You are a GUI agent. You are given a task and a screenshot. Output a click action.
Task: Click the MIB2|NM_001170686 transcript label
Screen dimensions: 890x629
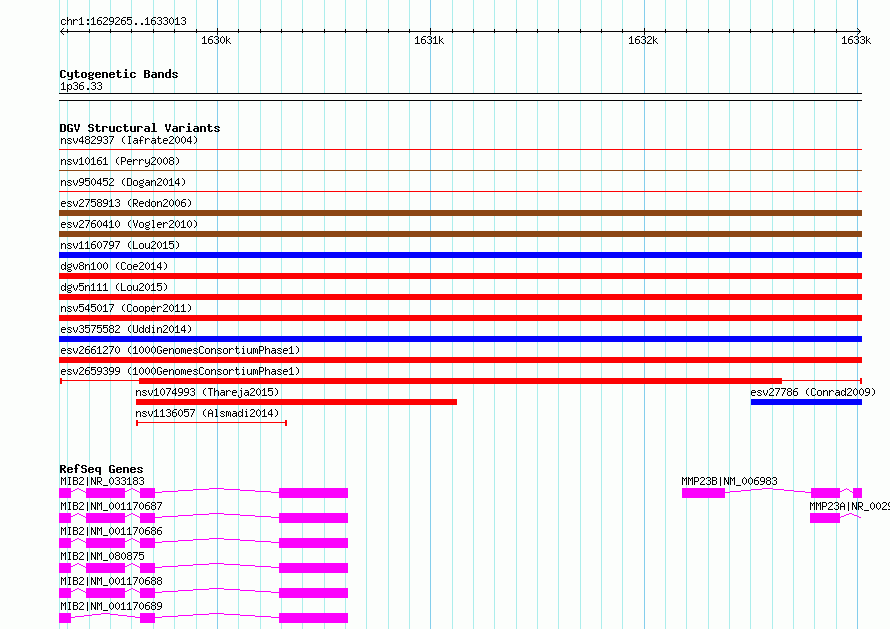[x=111, y=531]
